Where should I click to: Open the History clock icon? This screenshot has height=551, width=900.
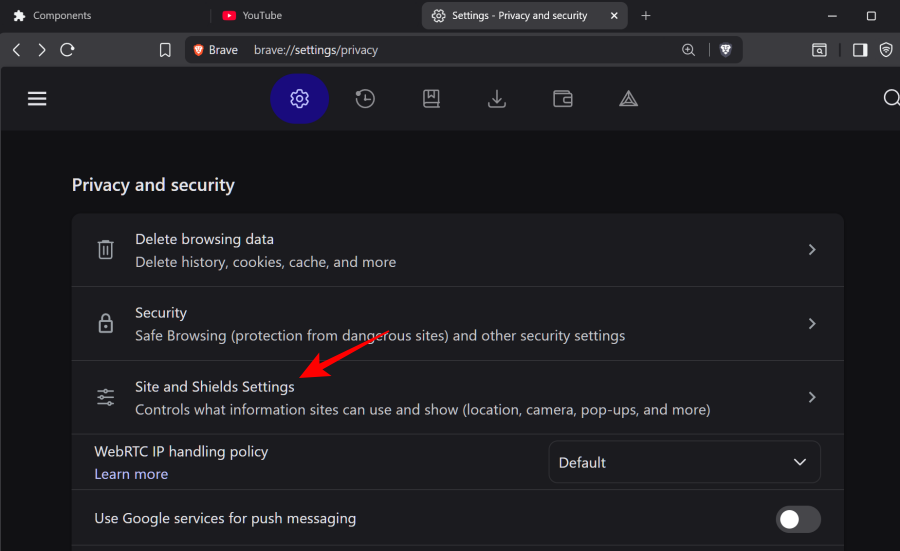[x=365, y=98]
